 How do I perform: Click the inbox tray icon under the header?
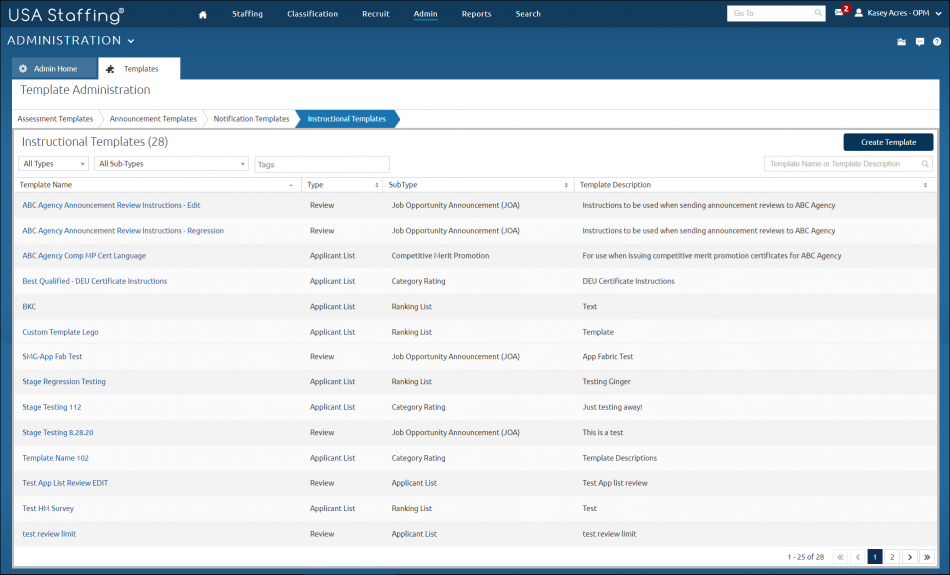pos(902,42)
